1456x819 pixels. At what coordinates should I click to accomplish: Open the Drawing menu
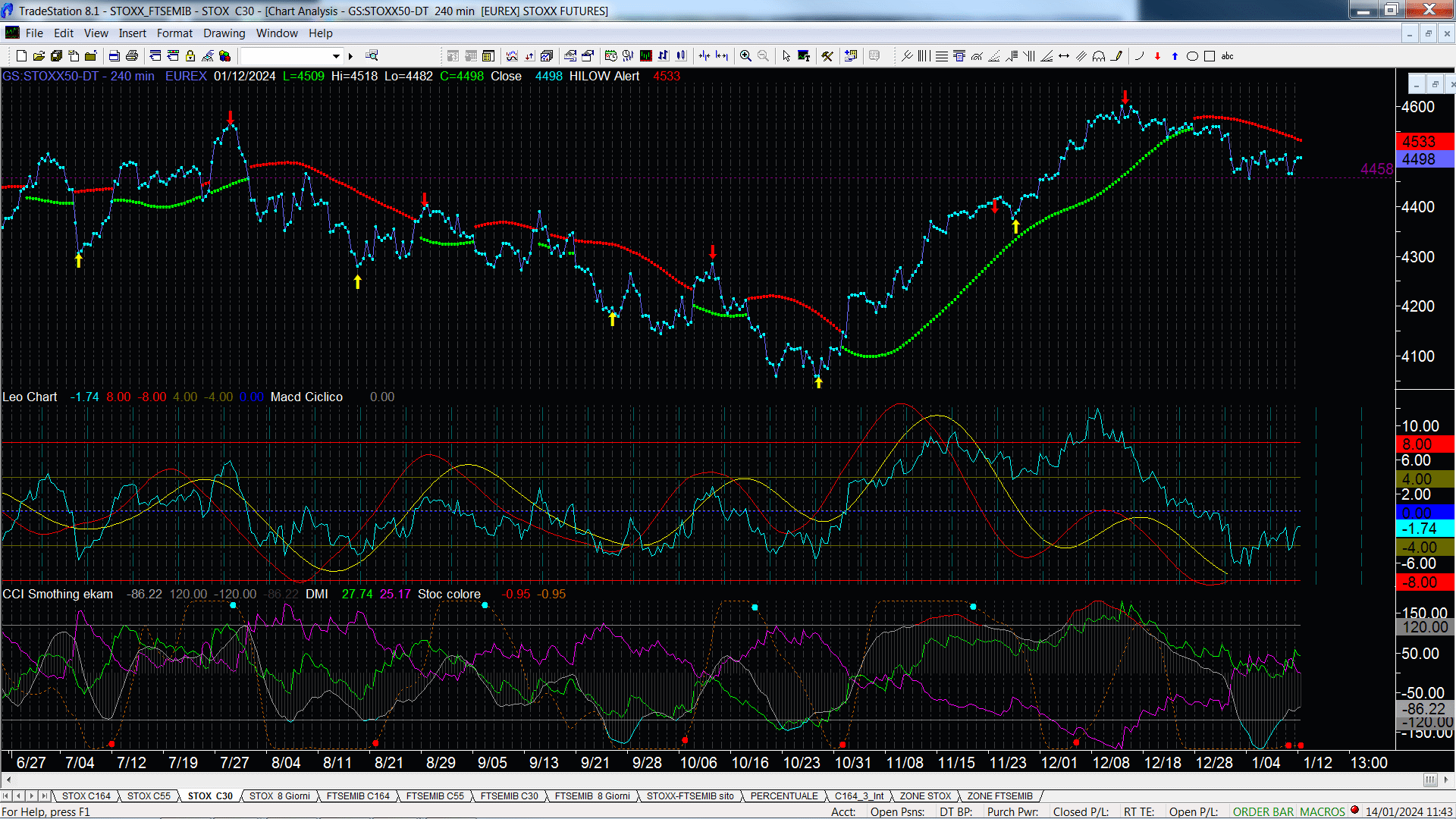pyautogui.click(x=224, y=33)
